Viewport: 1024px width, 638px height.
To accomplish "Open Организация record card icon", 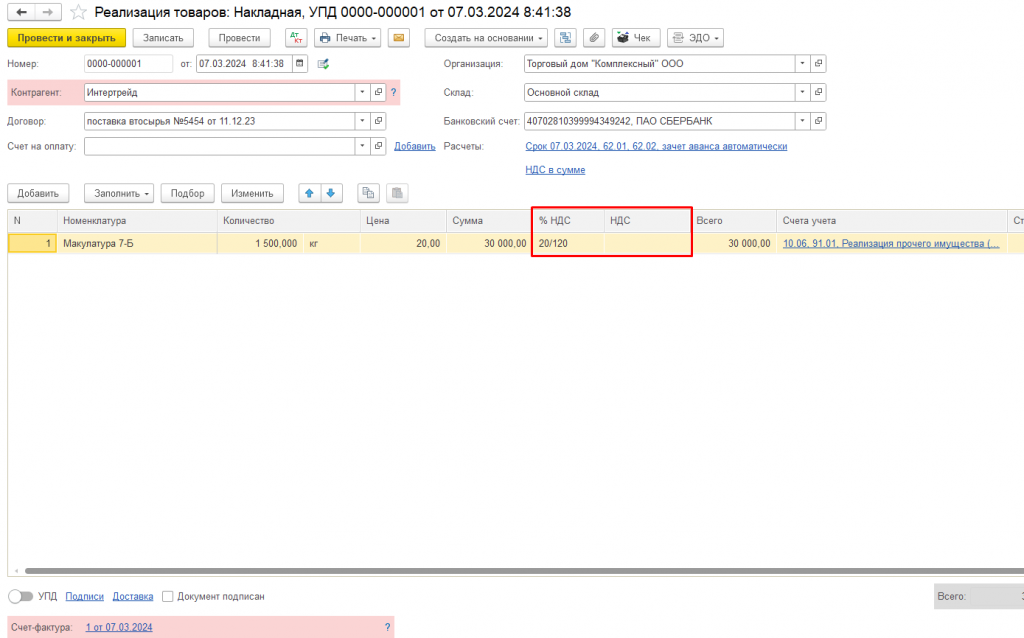I will [x=818, y=63].
